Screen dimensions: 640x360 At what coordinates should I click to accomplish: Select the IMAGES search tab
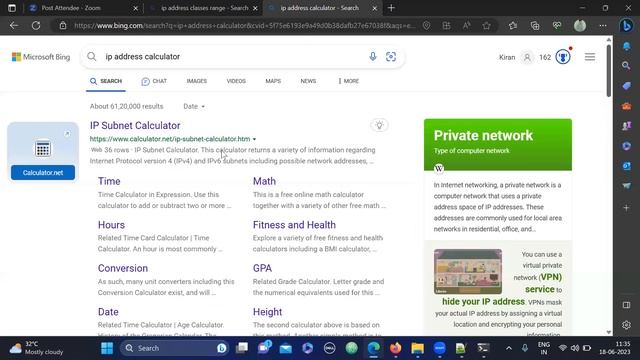[x=197, y=81]
